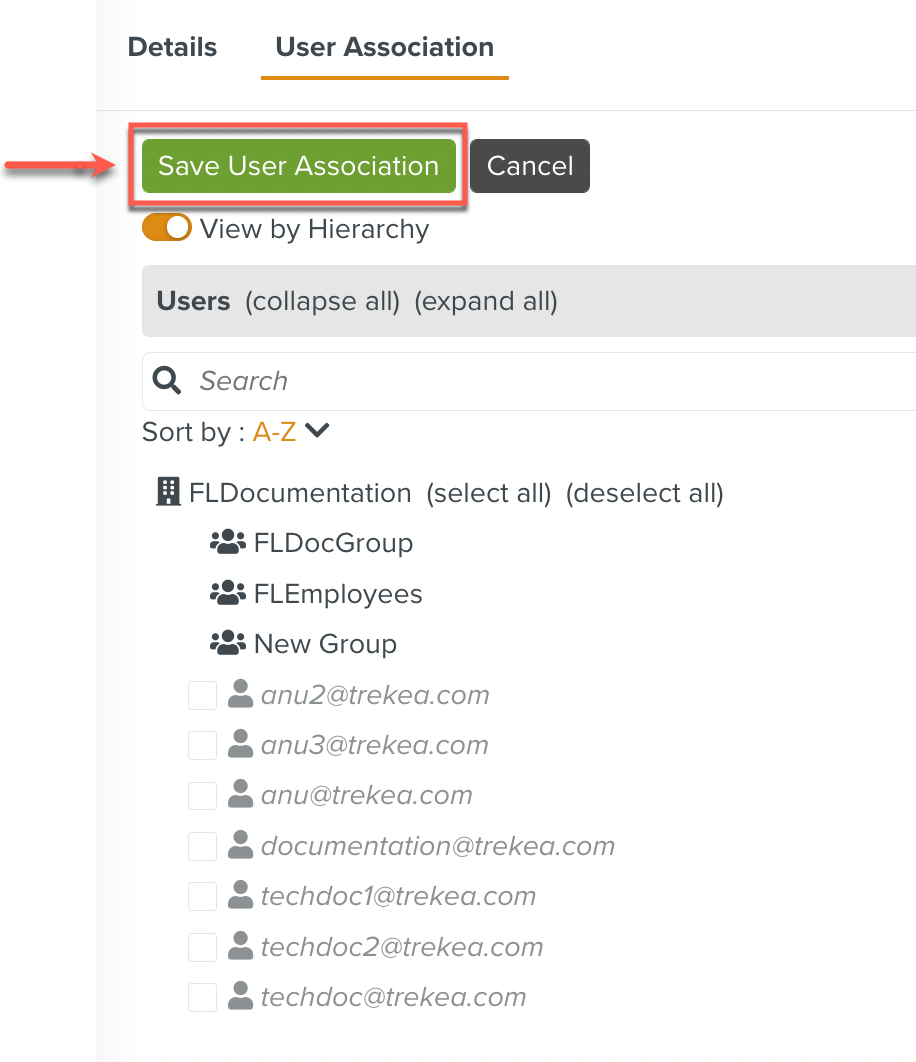This screenshot has height=1062, width=916.
Task: Check the box for anu3@trekea.com
Action: click(202, 746)
